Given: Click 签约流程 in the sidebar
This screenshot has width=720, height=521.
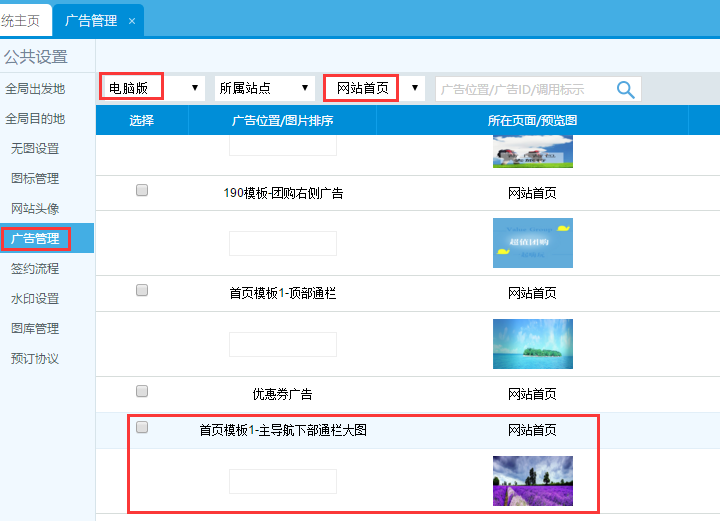Looking at the screenshot, I should [x=35, y=269].
